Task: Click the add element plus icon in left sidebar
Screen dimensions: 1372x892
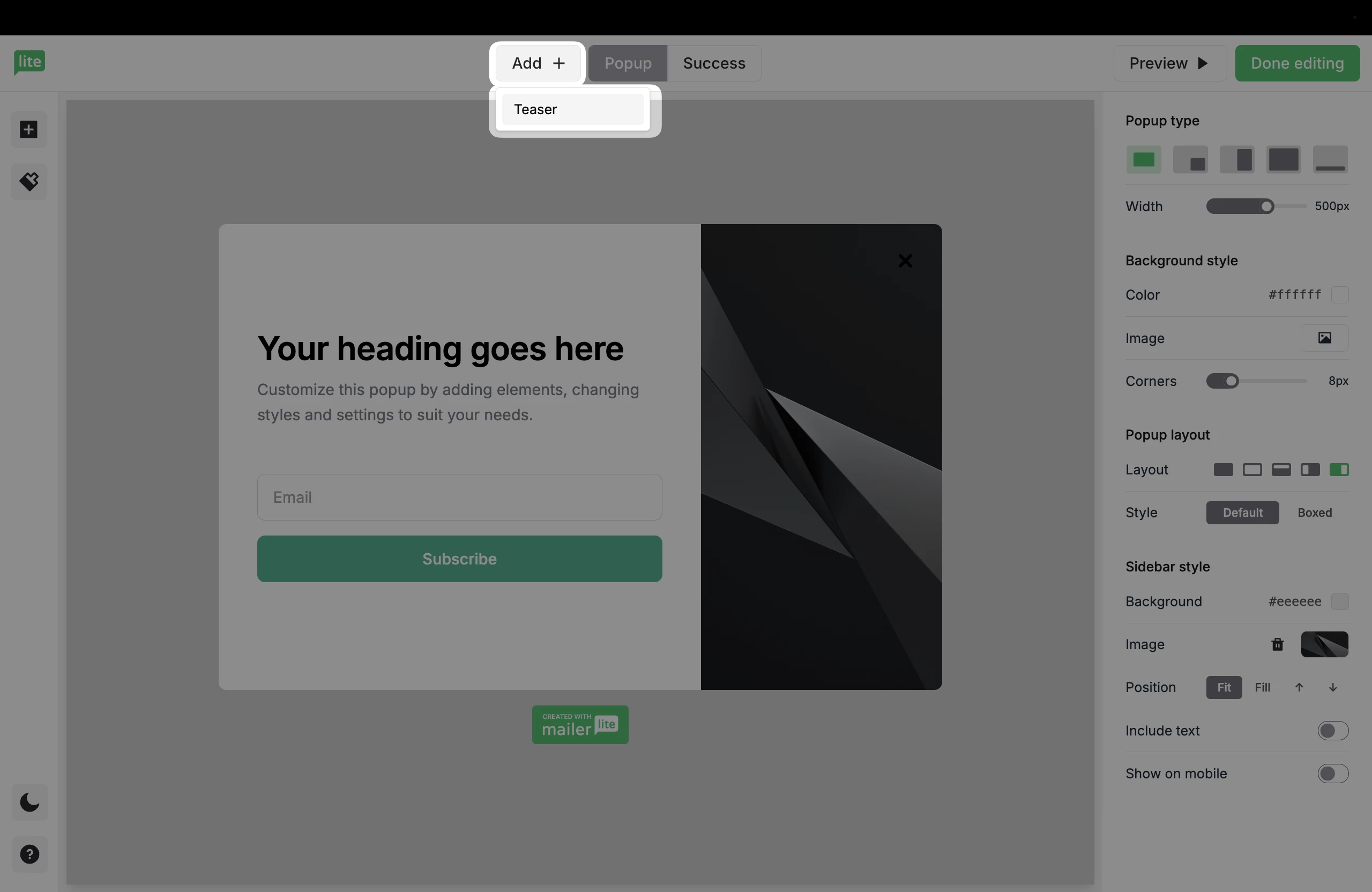Action: [x=29, y=130]
